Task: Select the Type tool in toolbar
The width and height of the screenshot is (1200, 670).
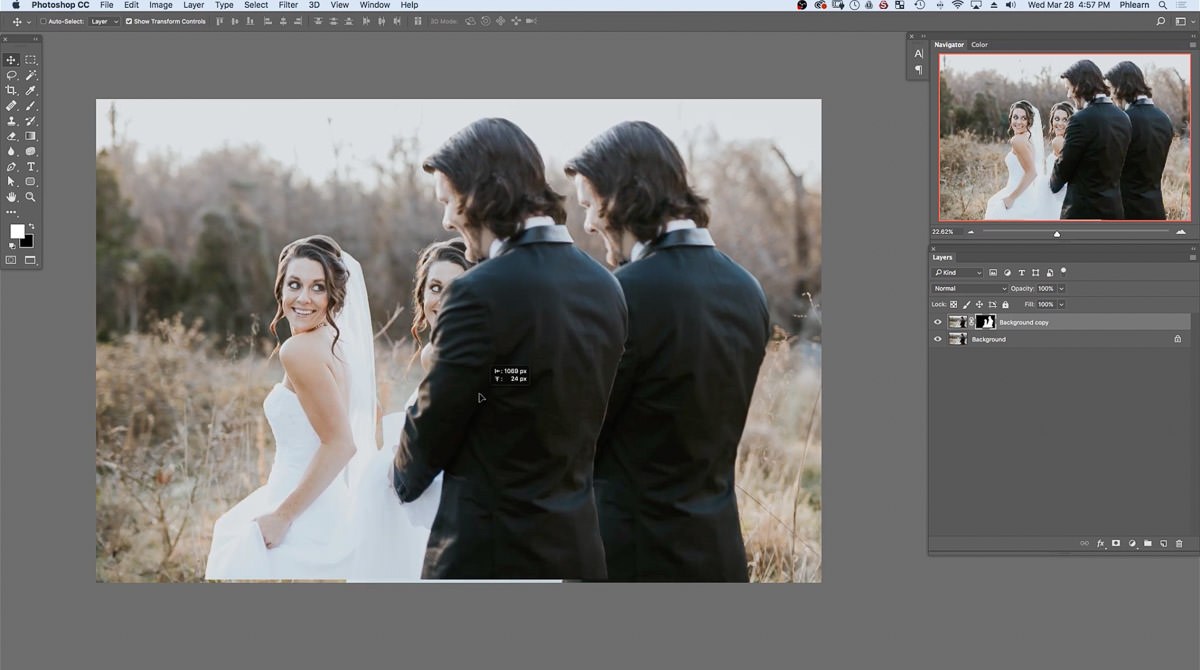Action: click(31, 167)
